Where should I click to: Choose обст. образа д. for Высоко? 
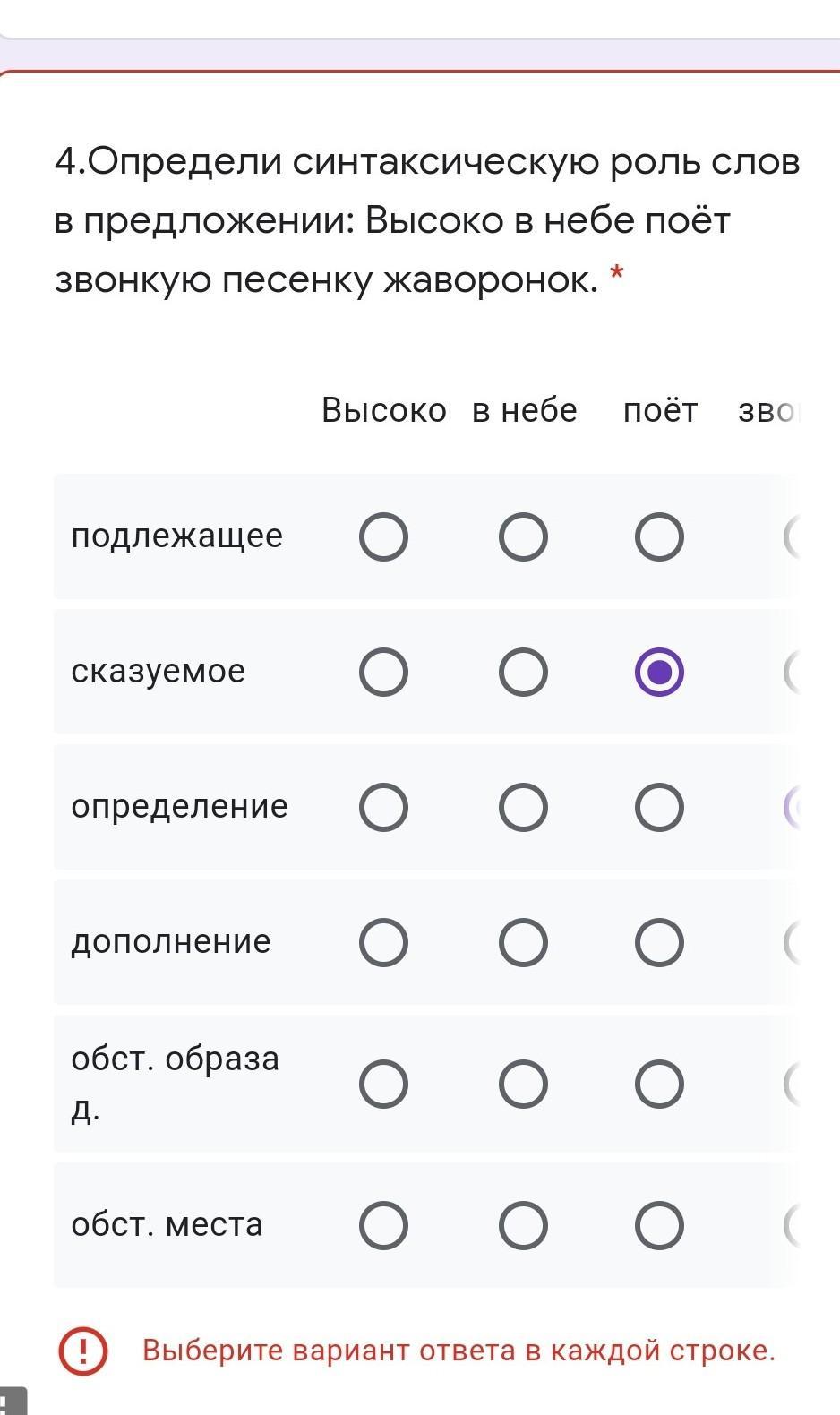pos(383,1085)
